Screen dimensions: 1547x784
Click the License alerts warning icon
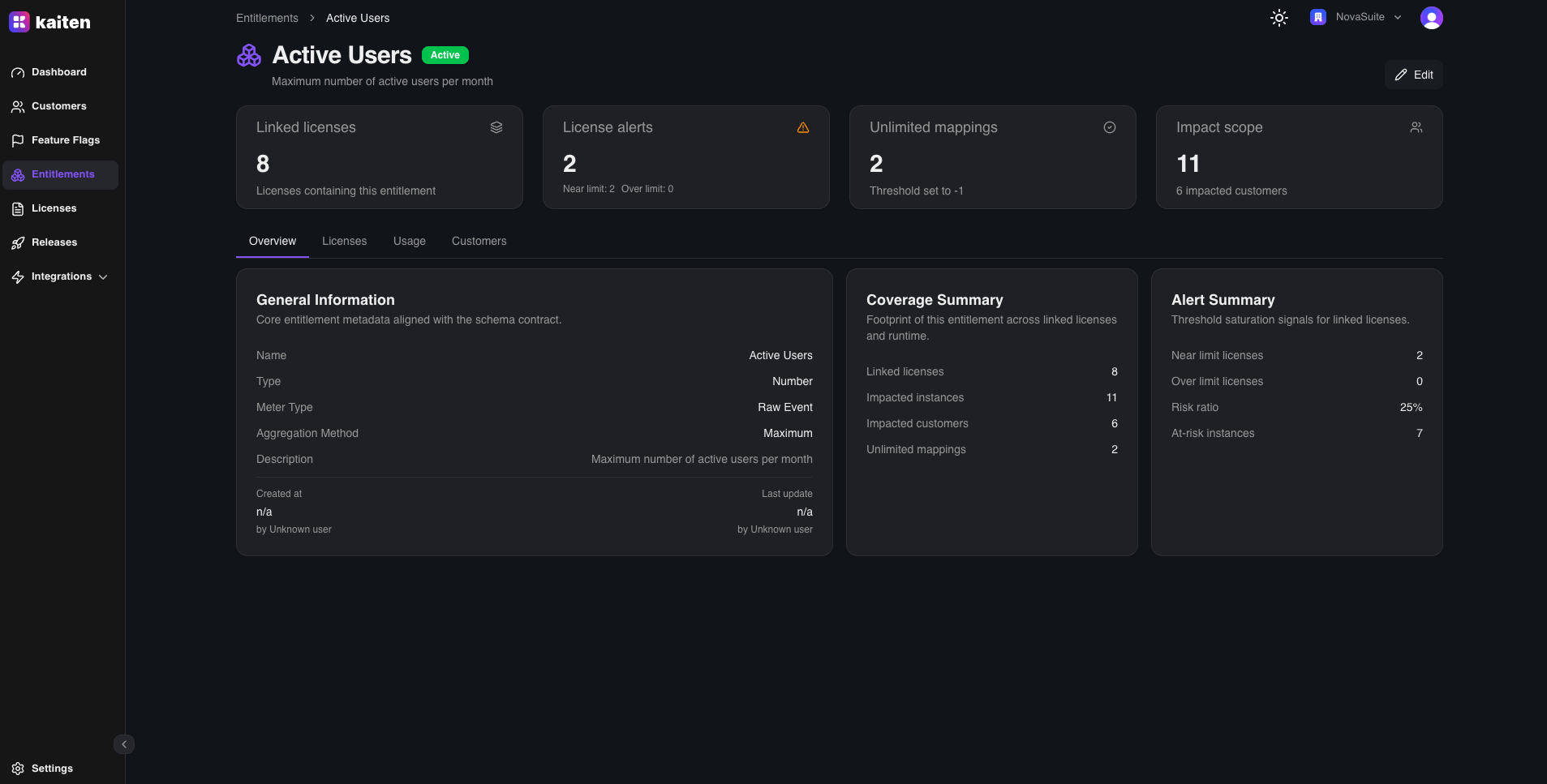click(803, 127)
